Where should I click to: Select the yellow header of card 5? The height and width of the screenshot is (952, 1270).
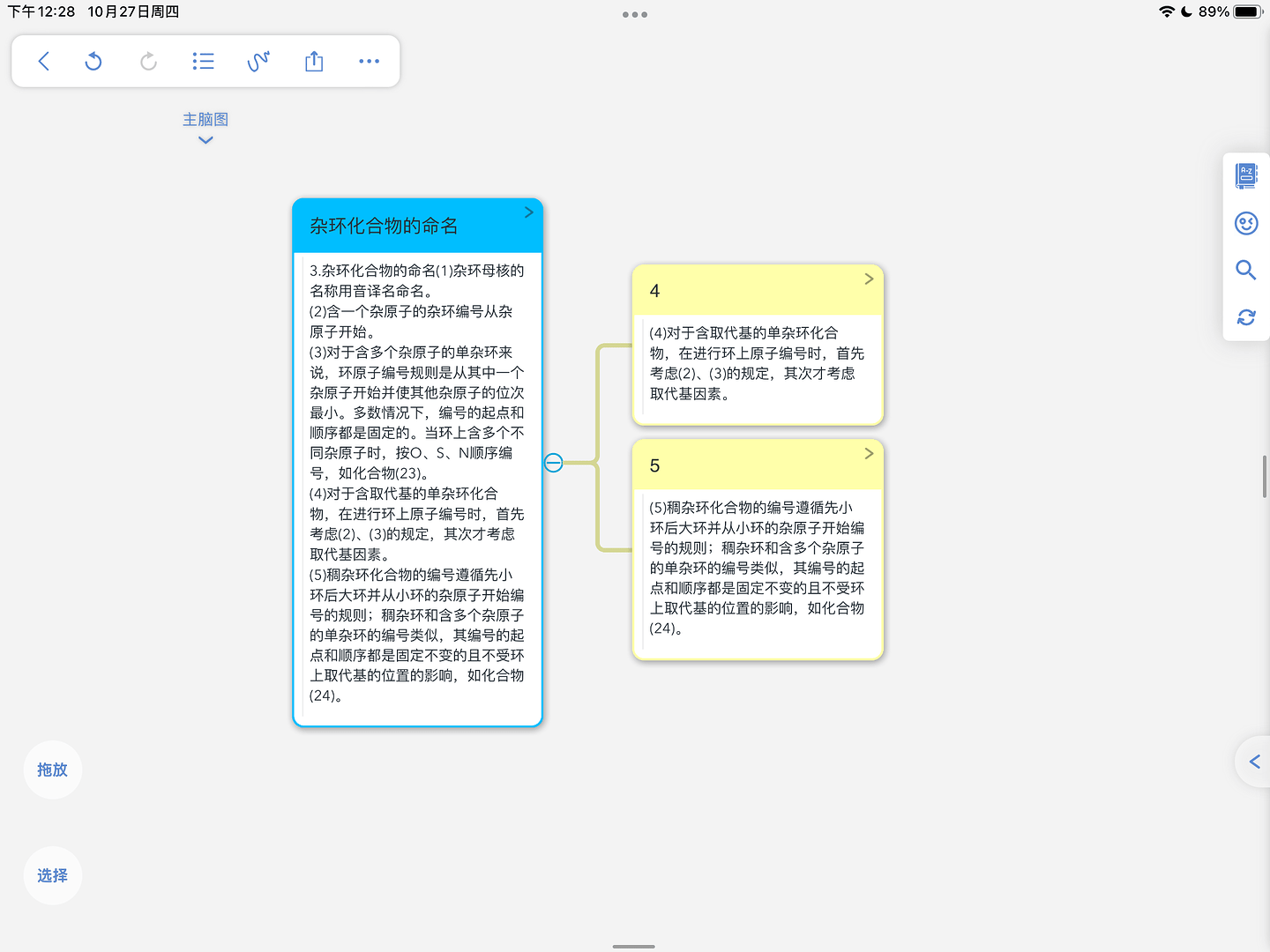(x=758, y=465)
